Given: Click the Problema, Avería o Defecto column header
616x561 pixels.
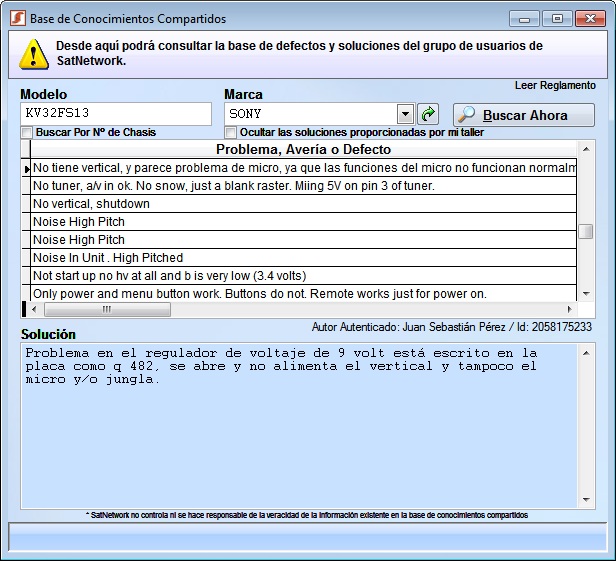Looking at the screenshot, I should 303,150.
